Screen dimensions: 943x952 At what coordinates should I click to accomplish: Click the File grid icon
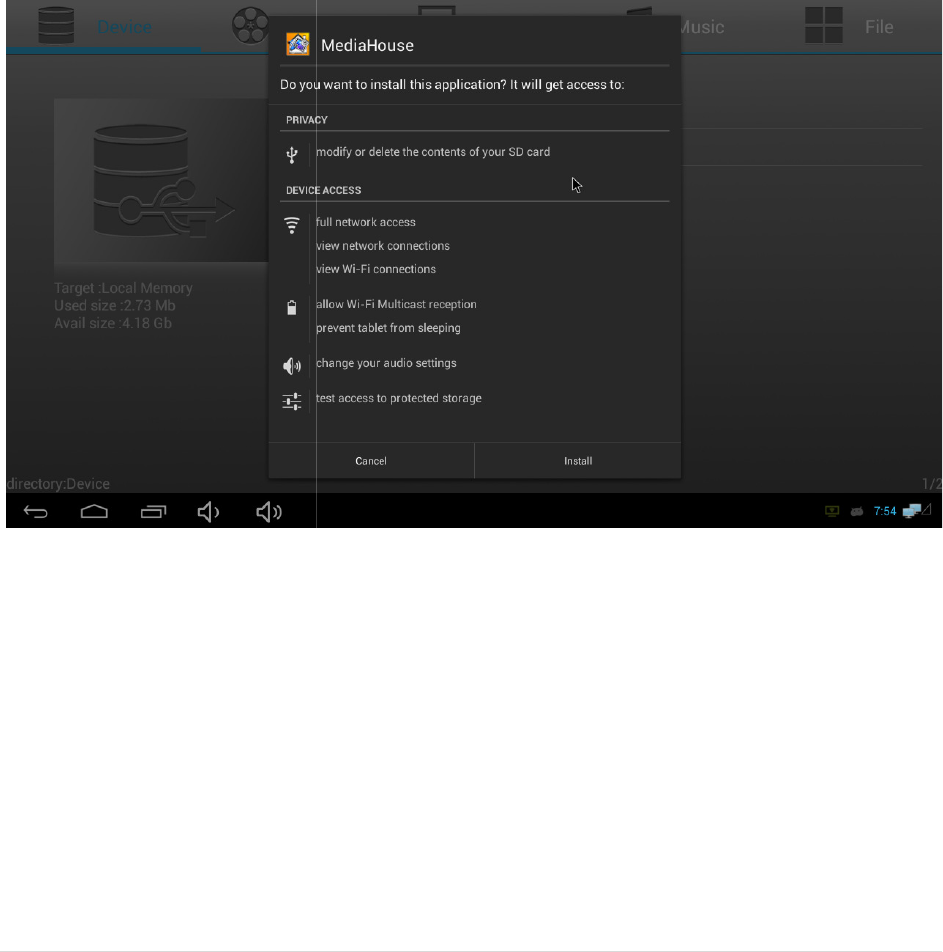point(823,25)
